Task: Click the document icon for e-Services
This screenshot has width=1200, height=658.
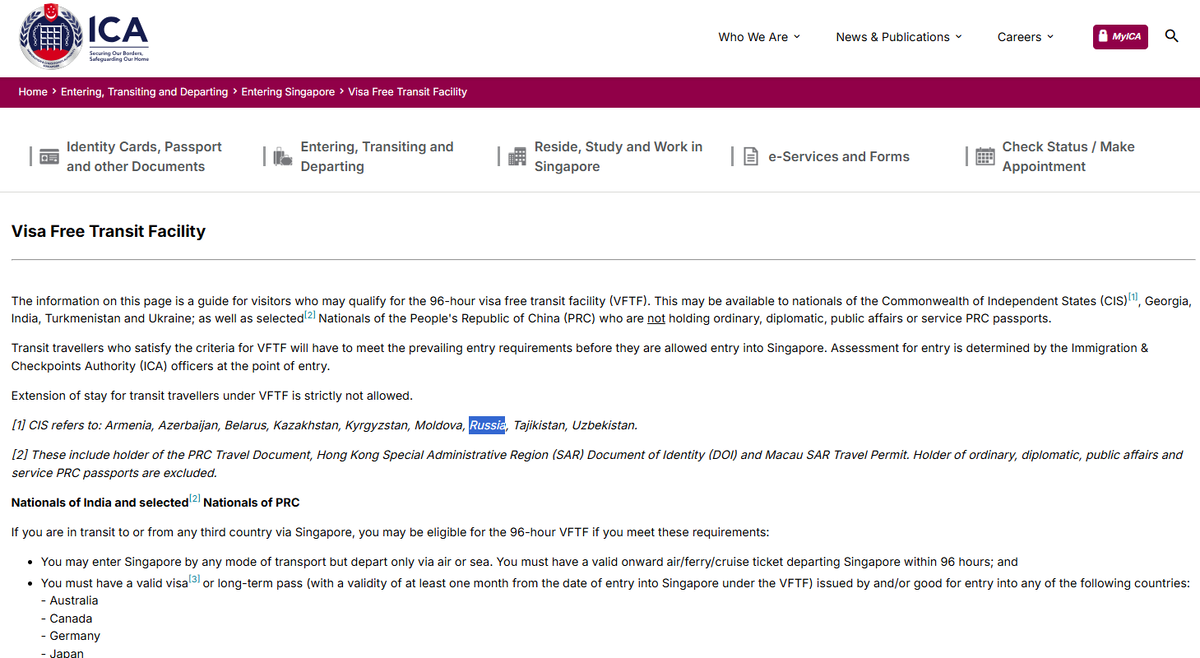Action: click(x=751, y=157)
